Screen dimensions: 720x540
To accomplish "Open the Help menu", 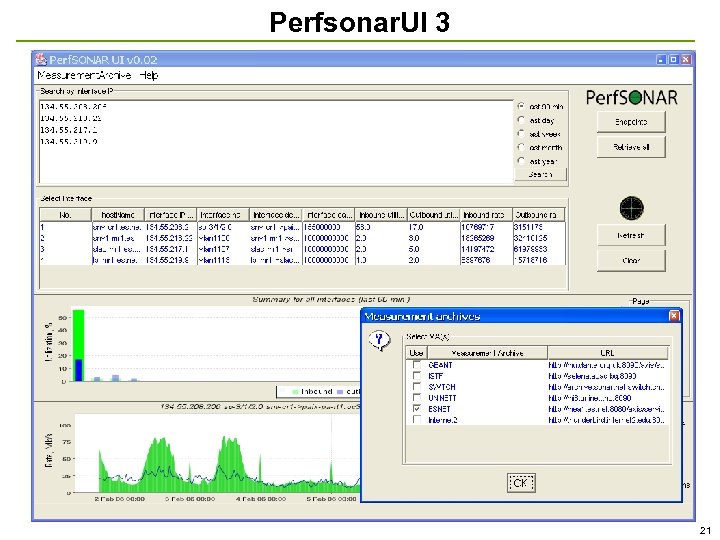I will click(148, 75).
